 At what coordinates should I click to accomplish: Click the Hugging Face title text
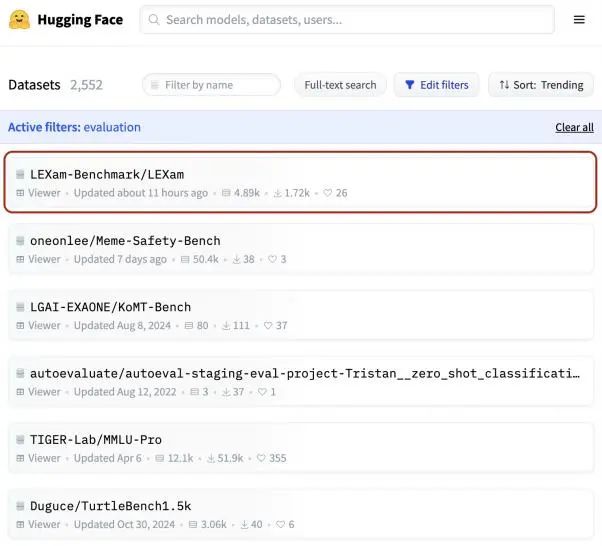click(x=80, y=20)
